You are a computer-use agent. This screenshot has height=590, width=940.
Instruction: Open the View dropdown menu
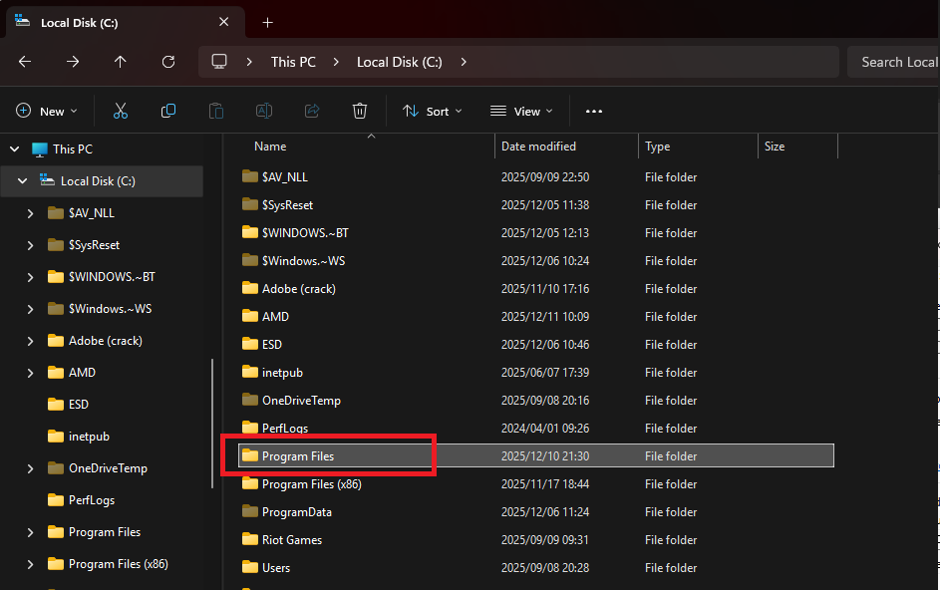pyautogui.click(x=521, y=111)
